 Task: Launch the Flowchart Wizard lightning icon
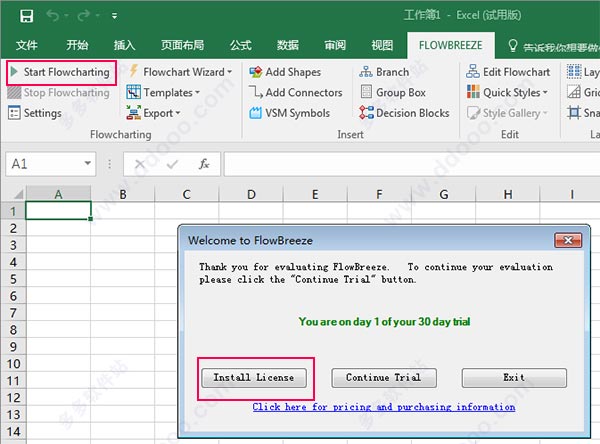tap(133, 71)
